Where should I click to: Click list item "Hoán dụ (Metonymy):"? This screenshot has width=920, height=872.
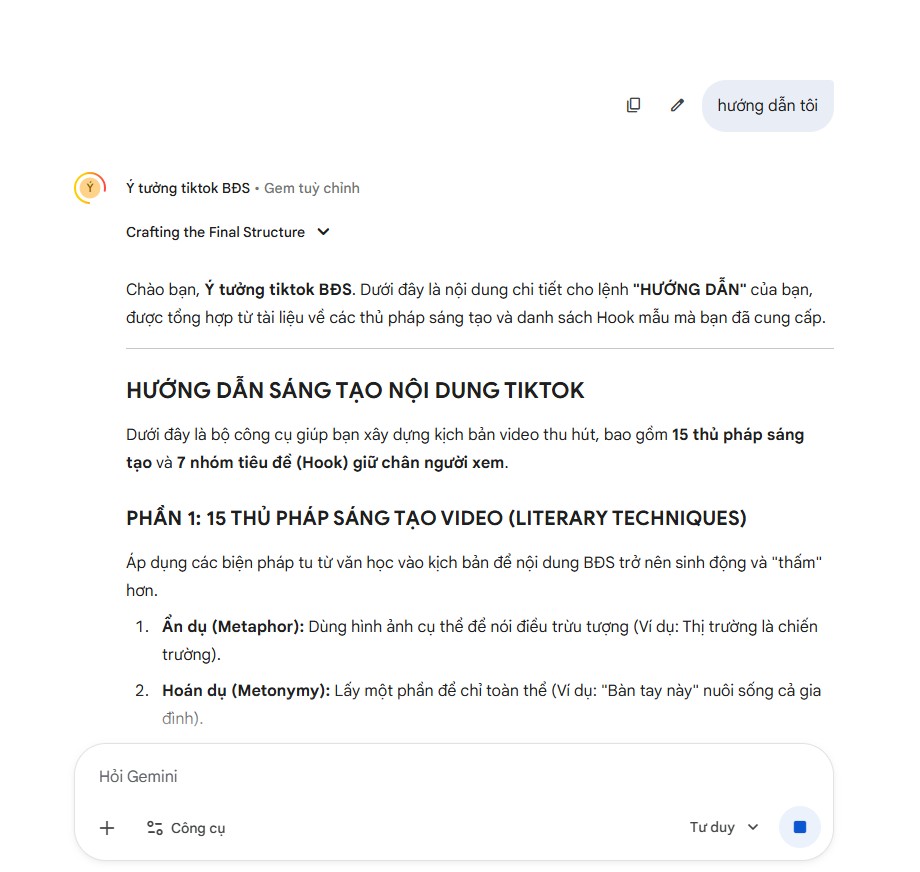[x=246, y=691]
